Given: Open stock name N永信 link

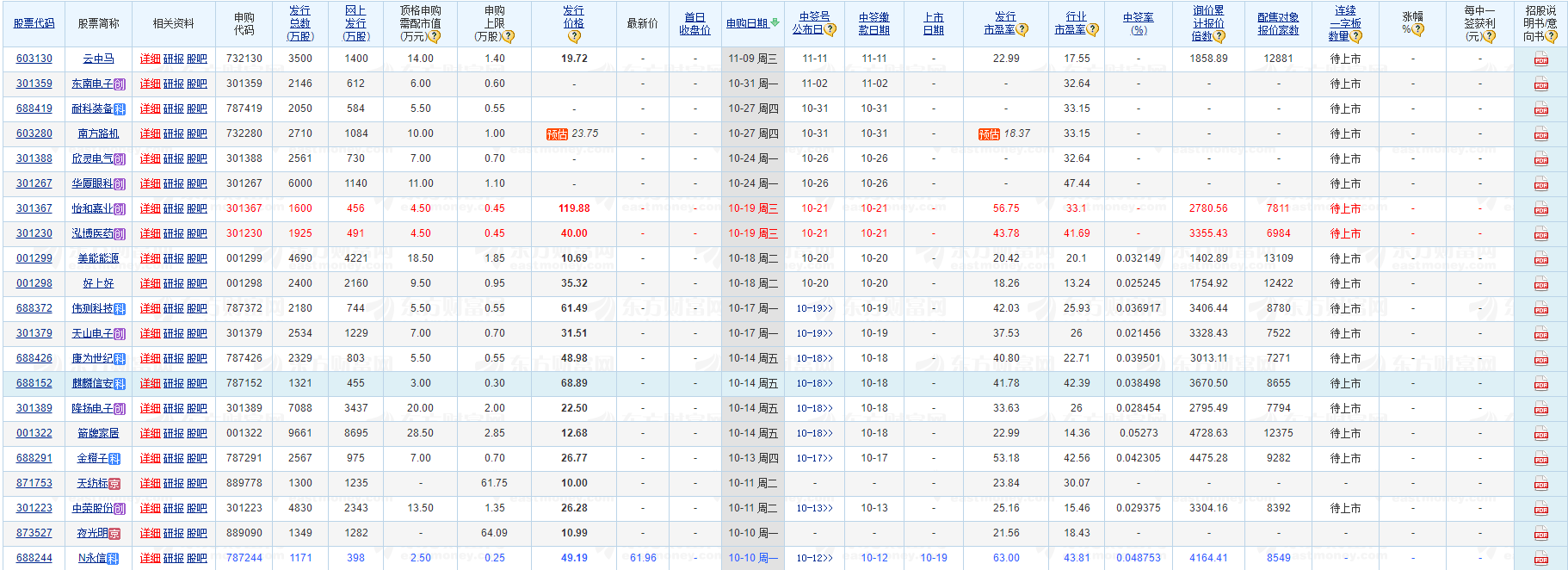Looking at the screenshot, I should [93, 558].
